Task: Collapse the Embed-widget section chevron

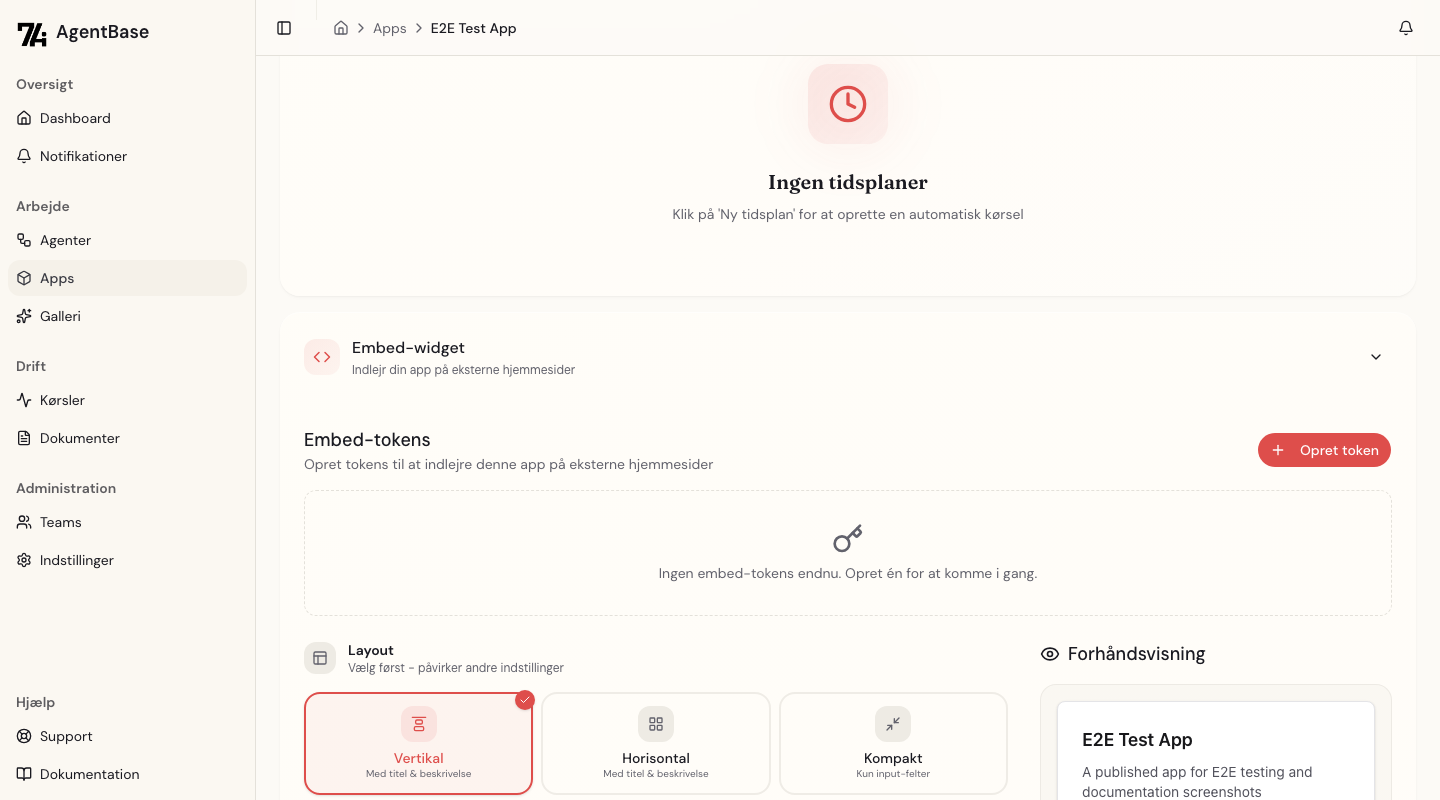Action: click(1376, 357)
